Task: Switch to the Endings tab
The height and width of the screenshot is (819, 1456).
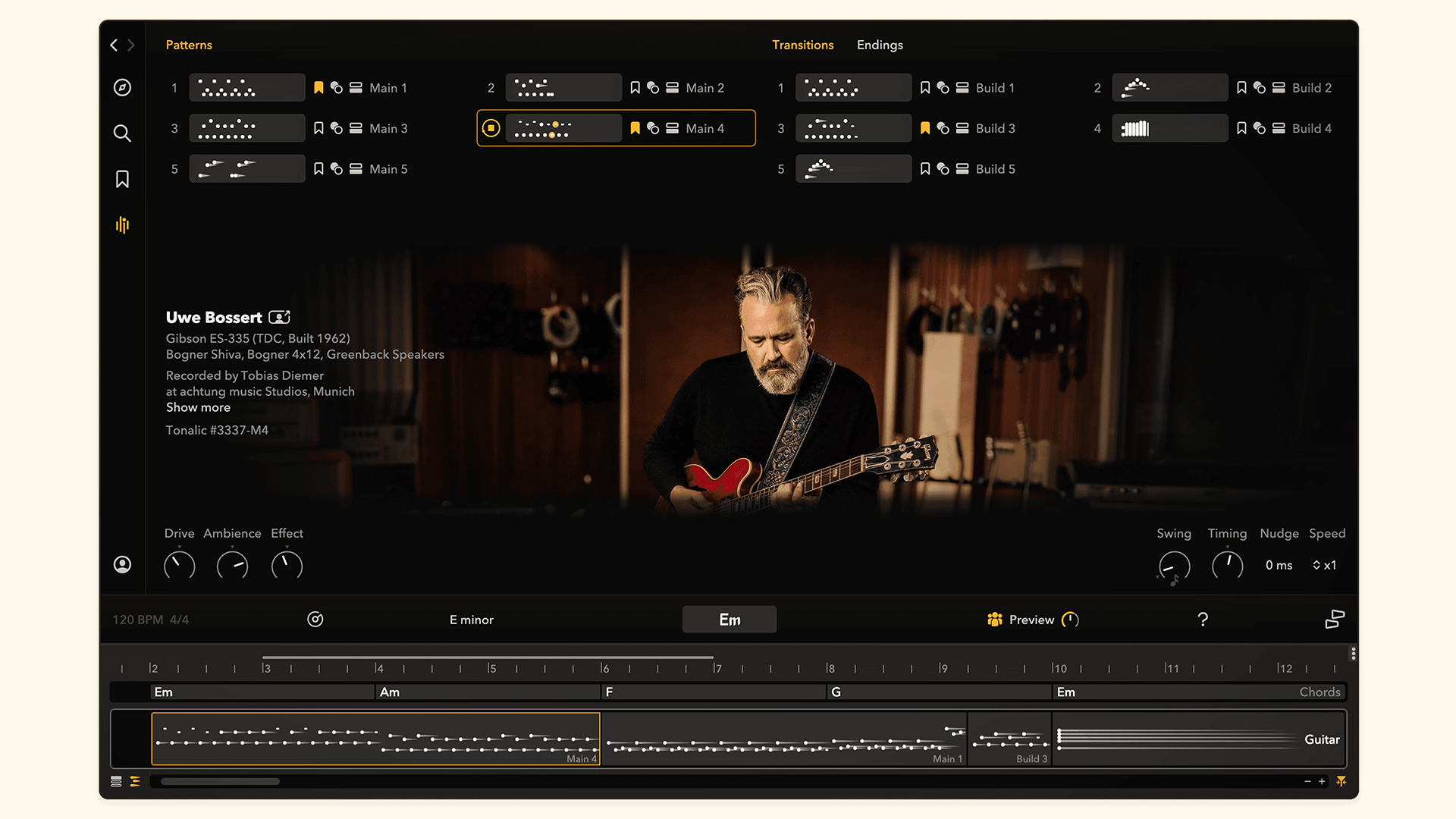Action: pyautogui.click(x=880, y=45)
